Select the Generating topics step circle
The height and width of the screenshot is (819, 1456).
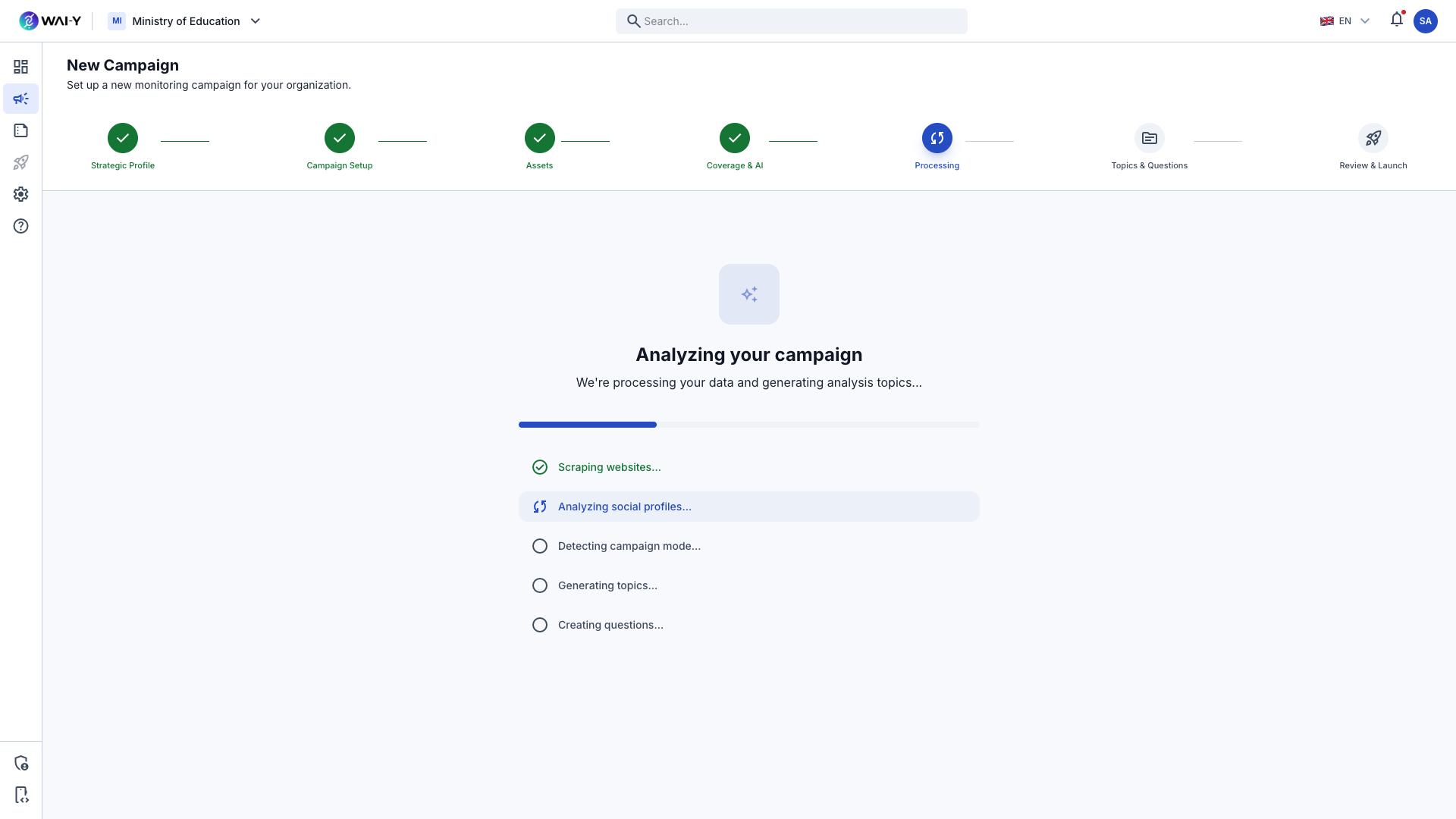click(539, 585)
